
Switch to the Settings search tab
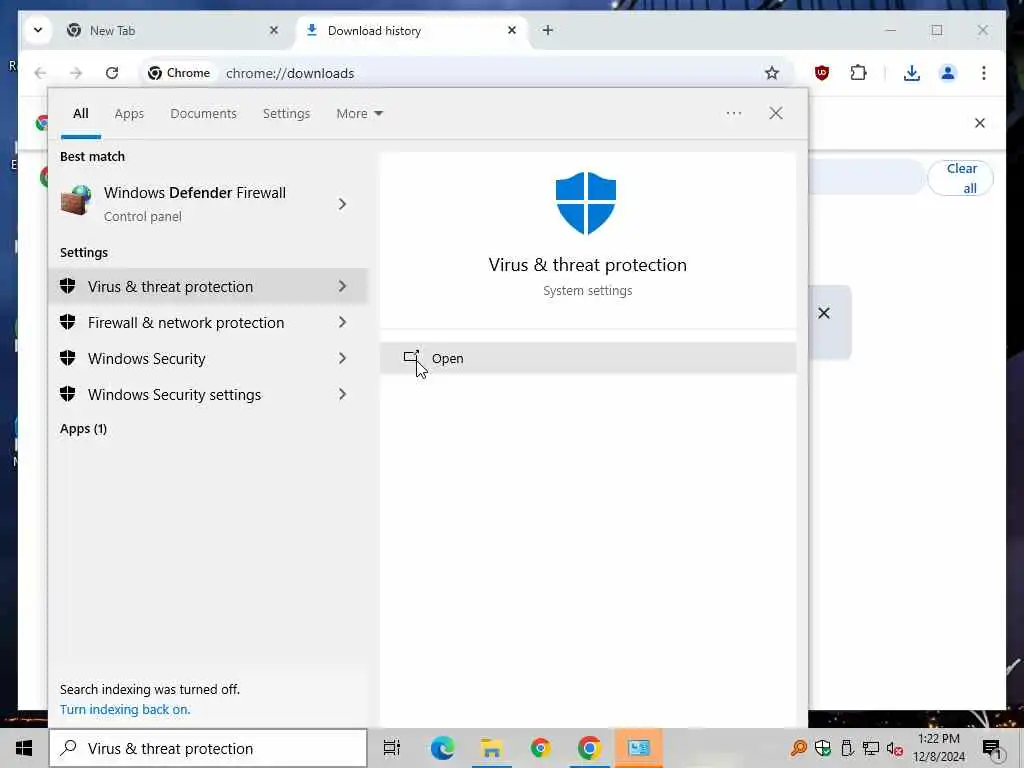point(286,114)
